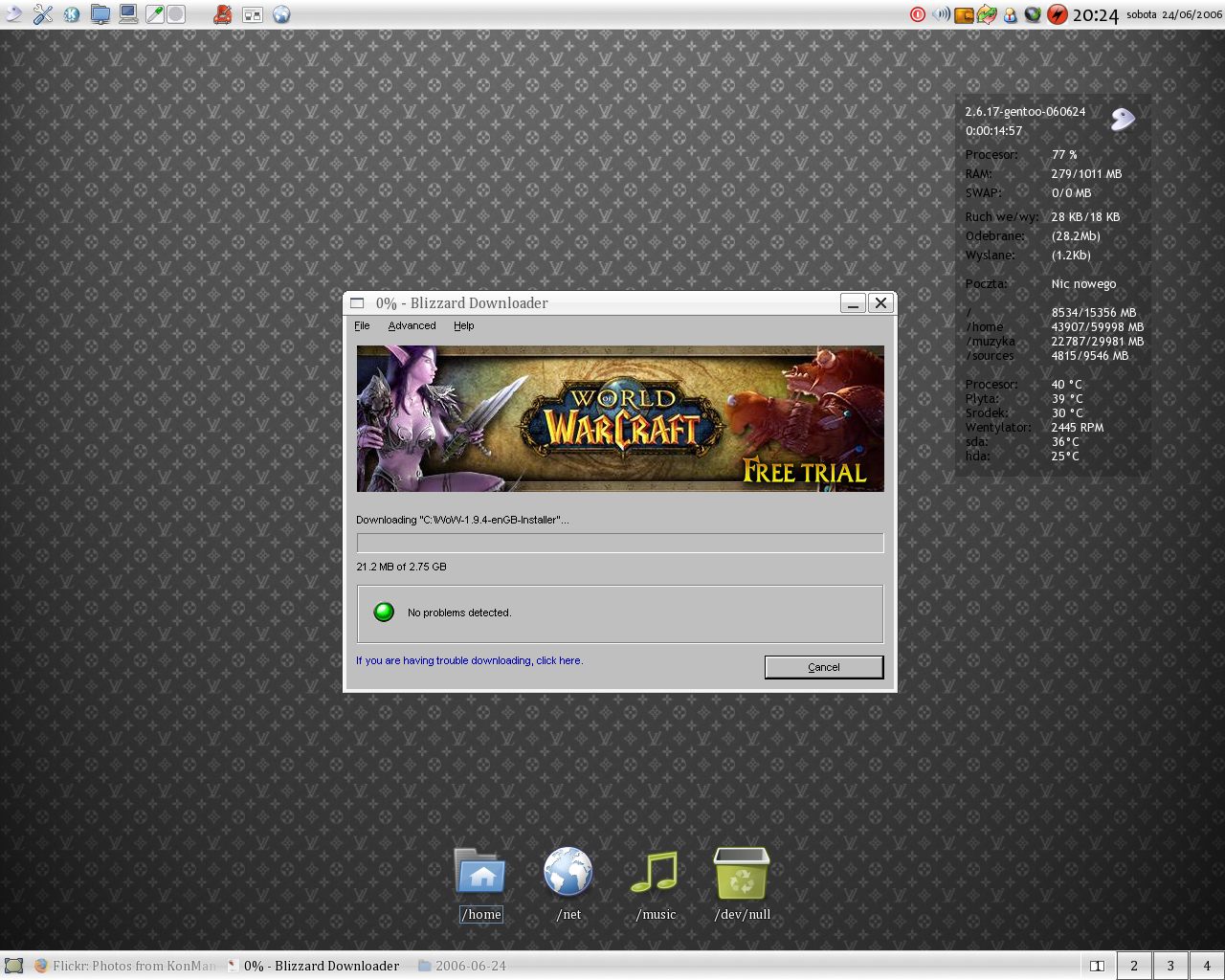Click the /home usage 43907/59998 MB

coord(1097,327)
